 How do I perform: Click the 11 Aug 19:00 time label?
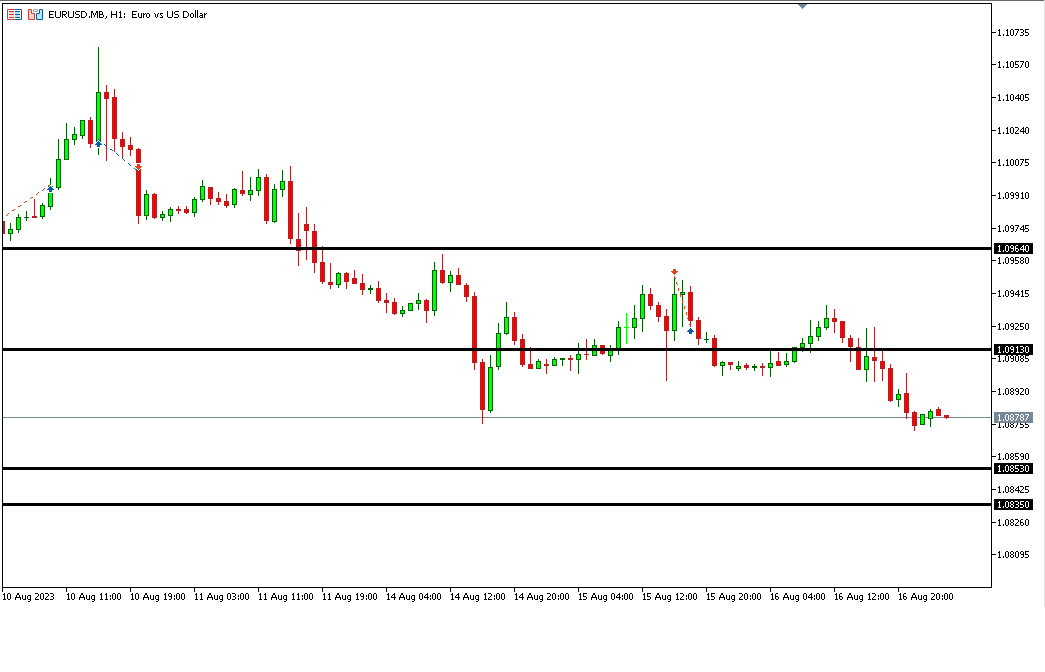coord(349,597)
